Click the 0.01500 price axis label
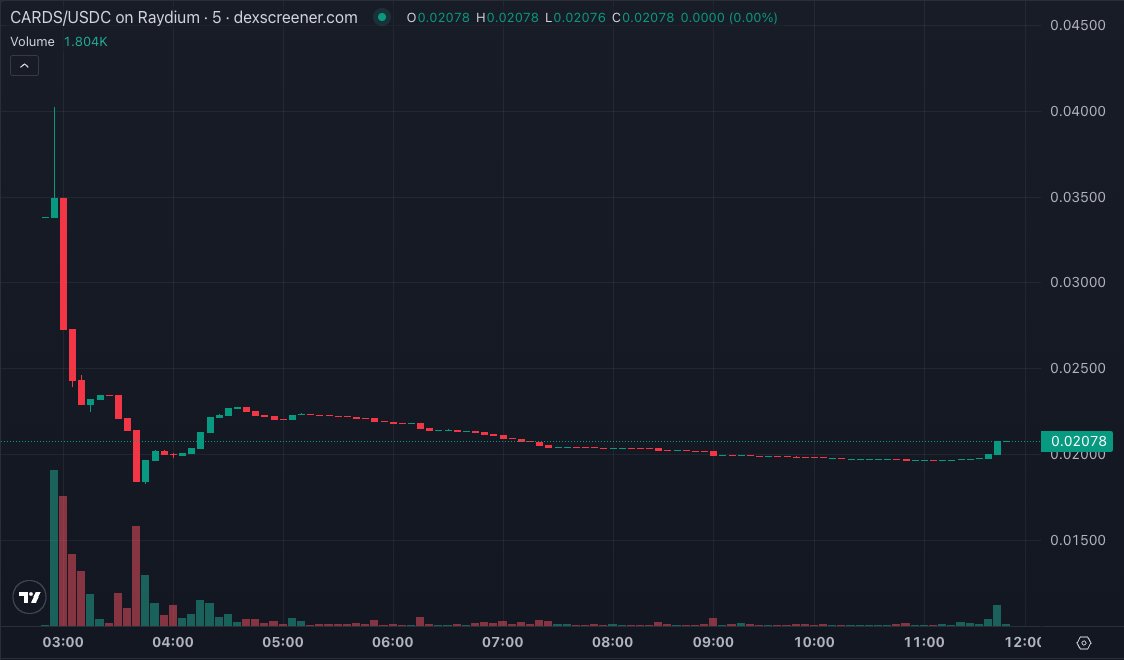 (1077, 540)
